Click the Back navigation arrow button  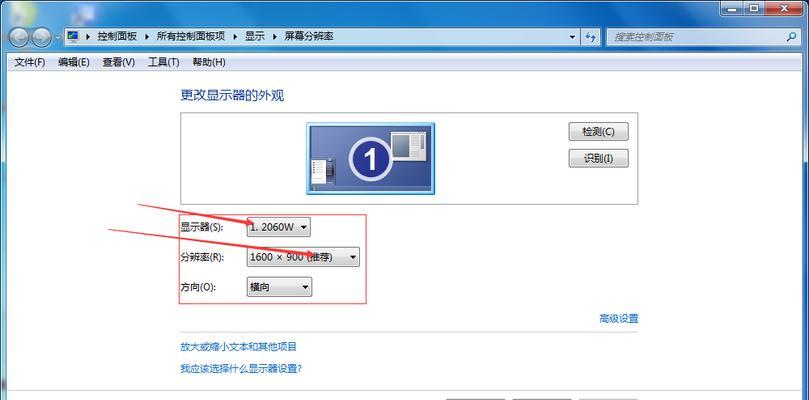tap(19, 37)
